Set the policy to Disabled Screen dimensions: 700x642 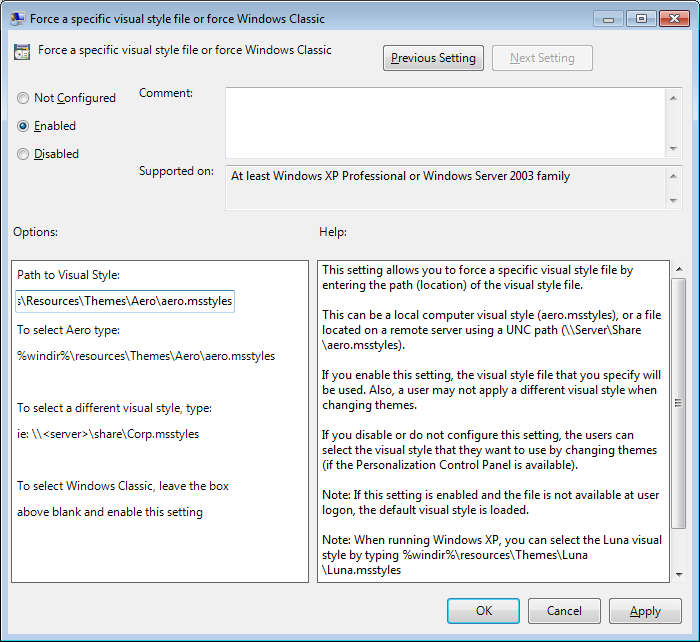click(23, 154)
